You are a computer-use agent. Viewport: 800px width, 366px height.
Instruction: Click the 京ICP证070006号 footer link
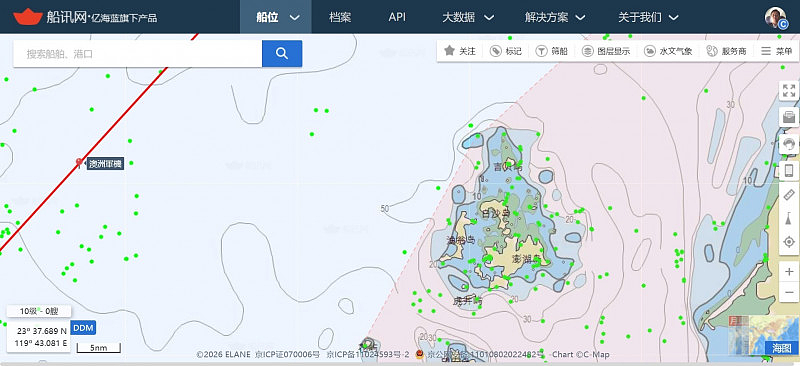coord(286,354)
